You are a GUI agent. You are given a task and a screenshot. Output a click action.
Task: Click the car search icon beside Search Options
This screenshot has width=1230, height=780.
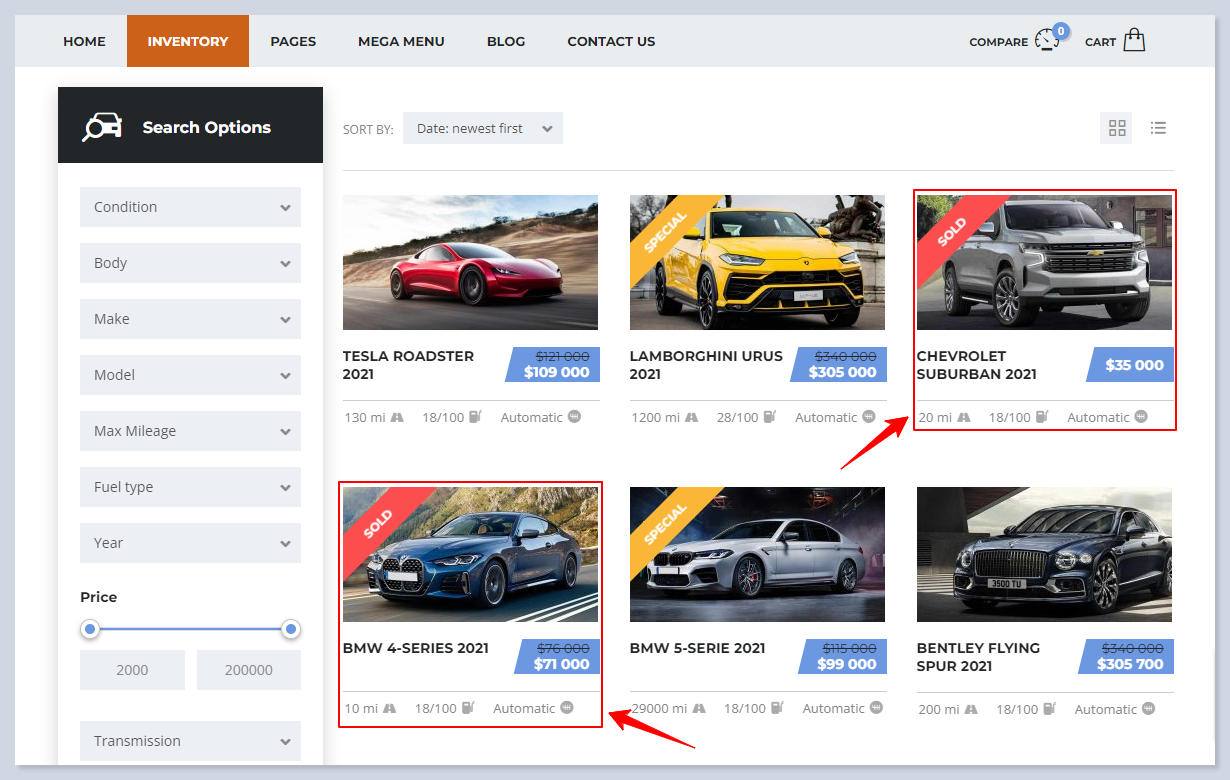[102, 127]
